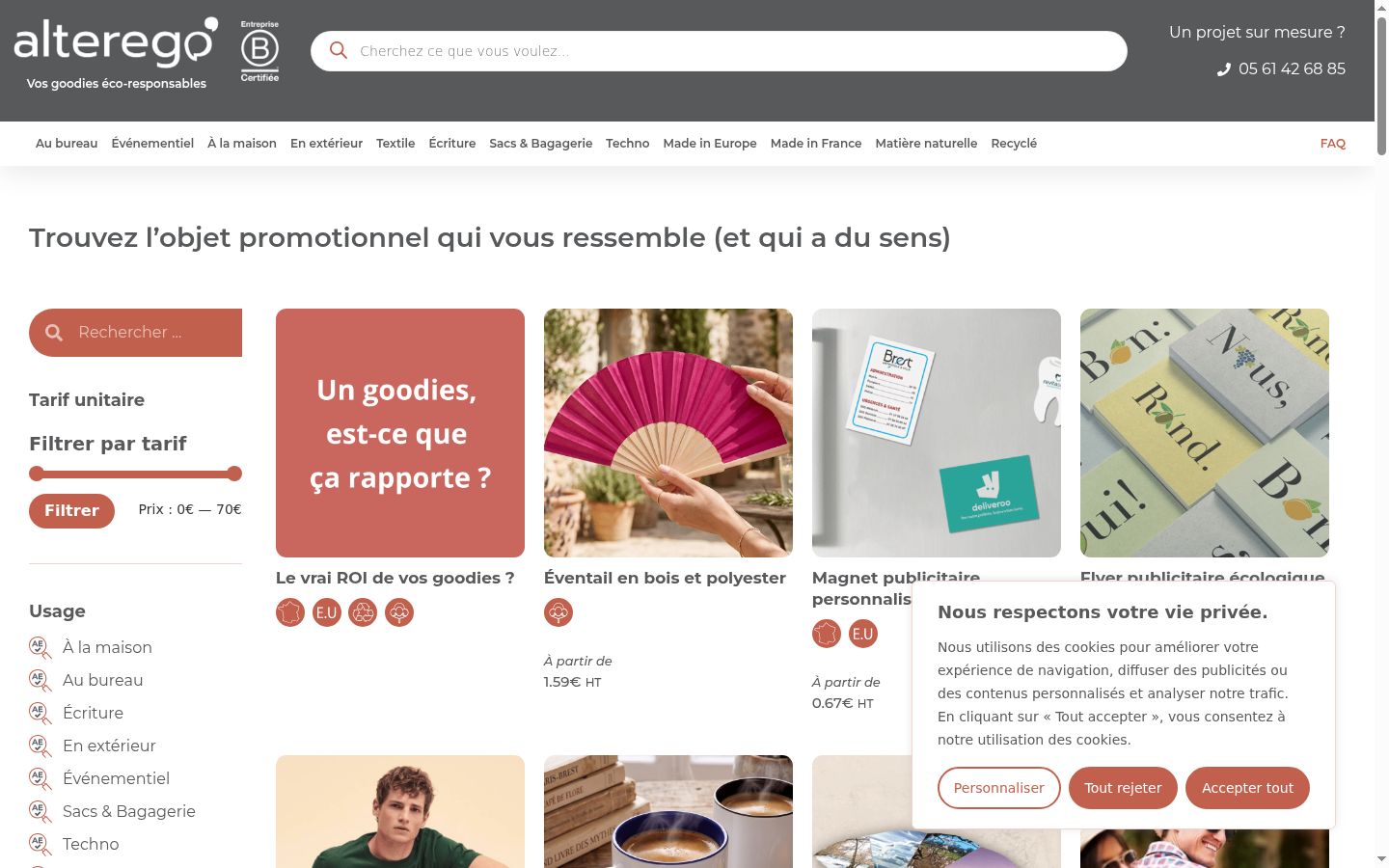Click the icon beside Techno in Usage list

click(x=40, y=844)
